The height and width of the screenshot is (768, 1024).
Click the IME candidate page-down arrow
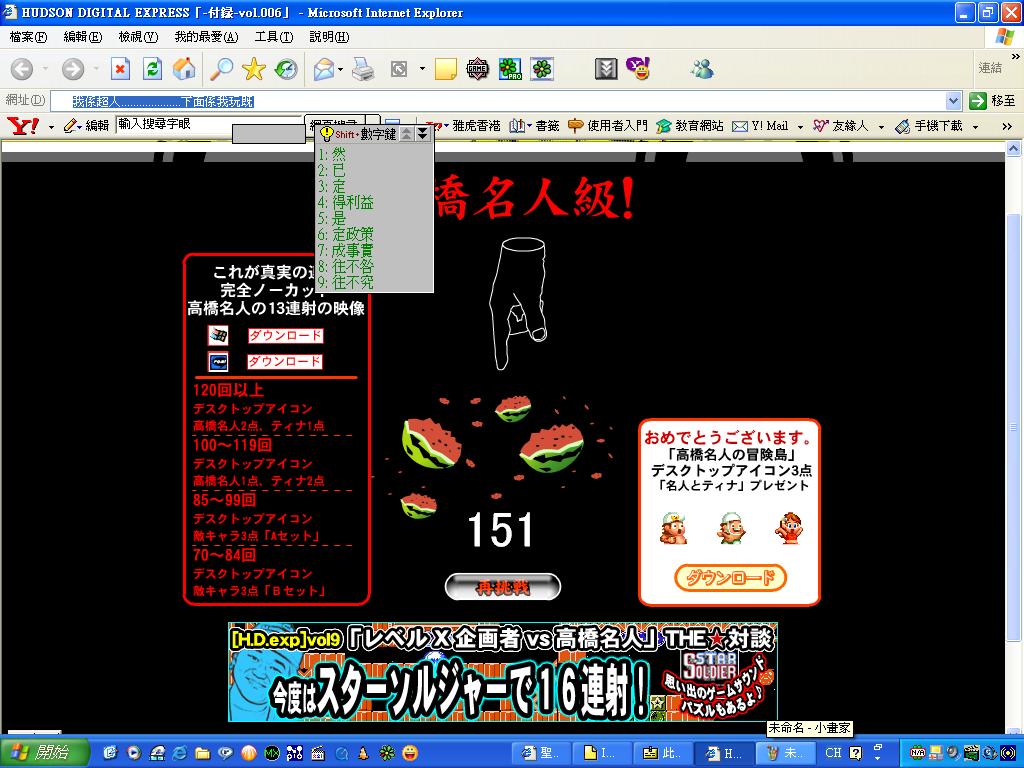pos(423,133)
